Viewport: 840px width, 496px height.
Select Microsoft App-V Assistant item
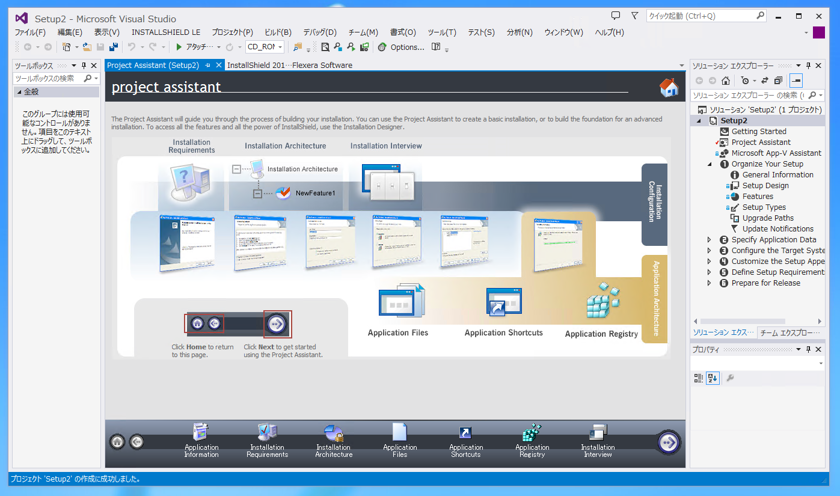pyautogui.click(x=776, y=153)
